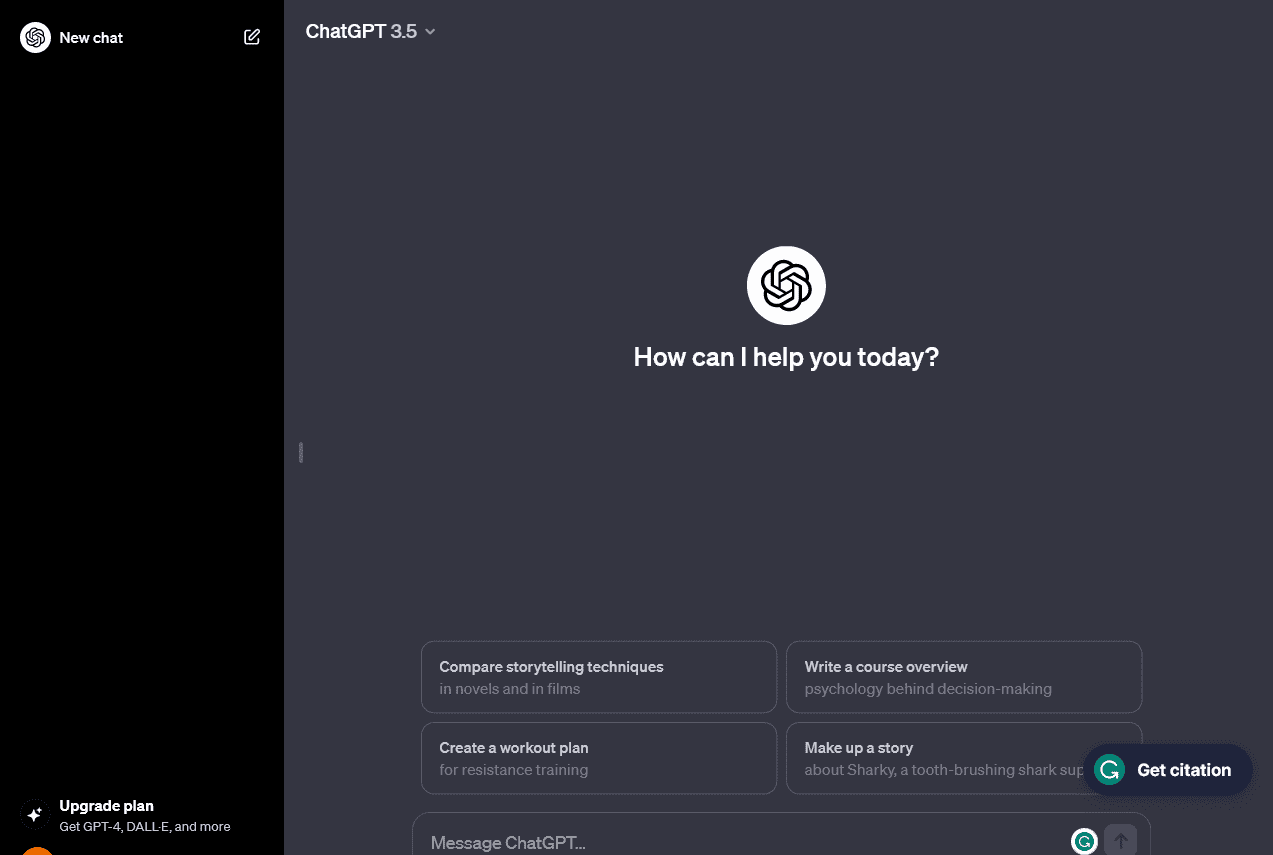This screenshot has width=1273, height=855.
Task: Click the orange avatar at bottom of sidebar
Action: (35, 851)
